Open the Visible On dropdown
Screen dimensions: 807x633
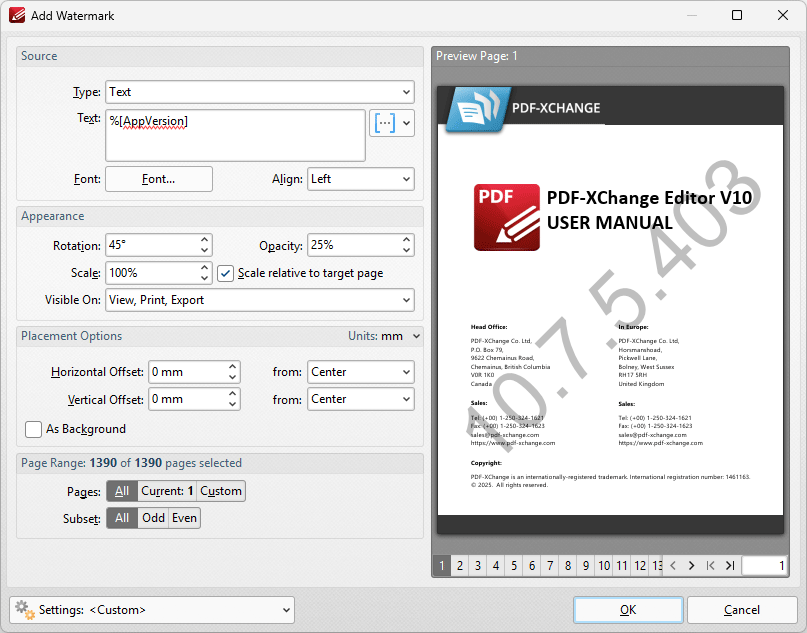point(260,300)
